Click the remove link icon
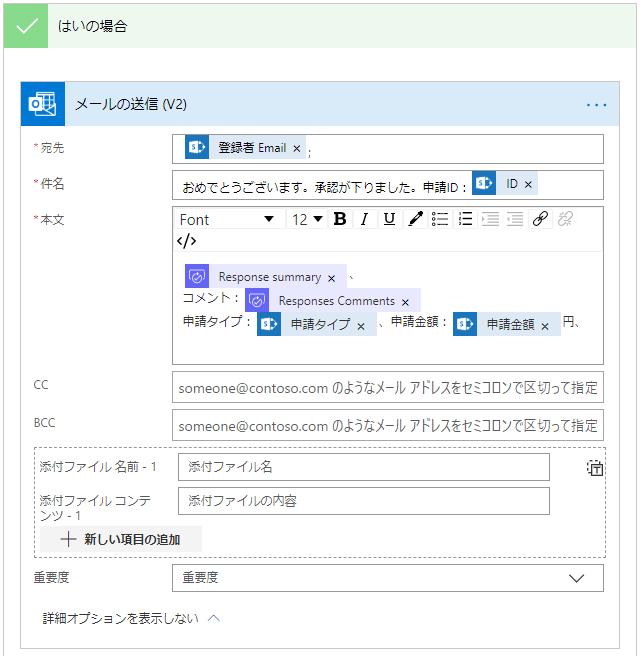Viewport: 641px width, 656px height. tap(565, 219)
